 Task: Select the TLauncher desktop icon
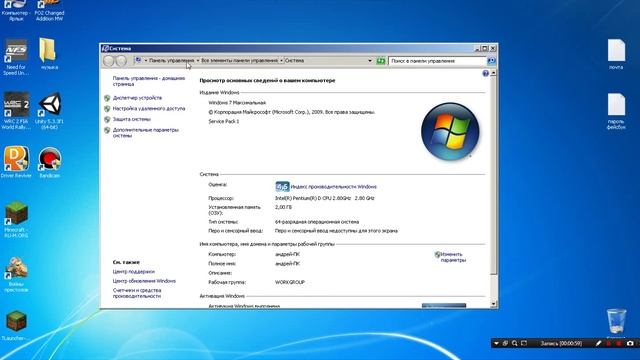coord(16,326)
